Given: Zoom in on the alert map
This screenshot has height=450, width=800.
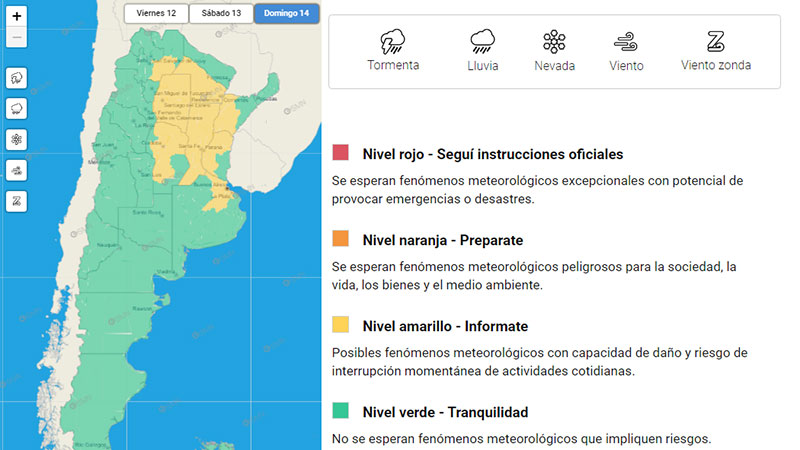Looking at the screenshot, I should point(17,17).
